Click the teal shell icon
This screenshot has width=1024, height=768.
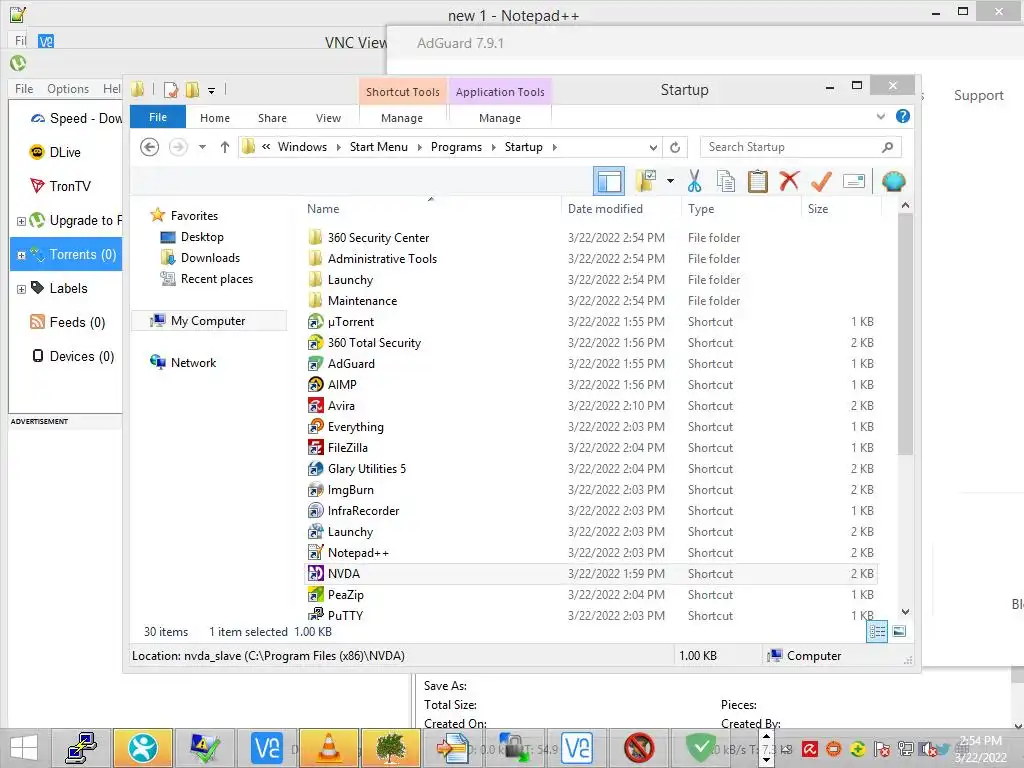[x=893, y=181]
